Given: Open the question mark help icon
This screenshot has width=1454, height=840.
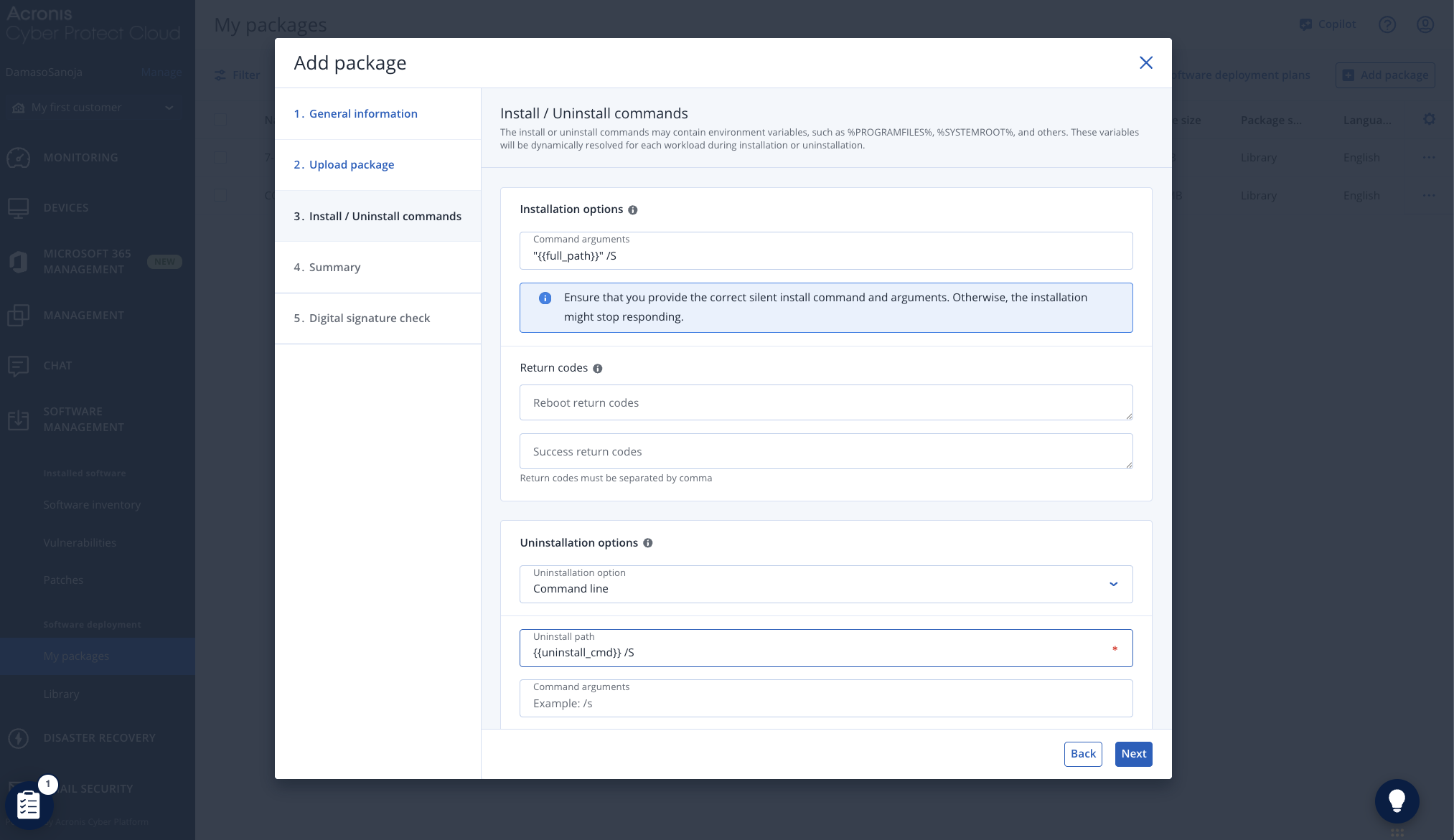Looking at the screenshot, I should tap(1387, 24).
